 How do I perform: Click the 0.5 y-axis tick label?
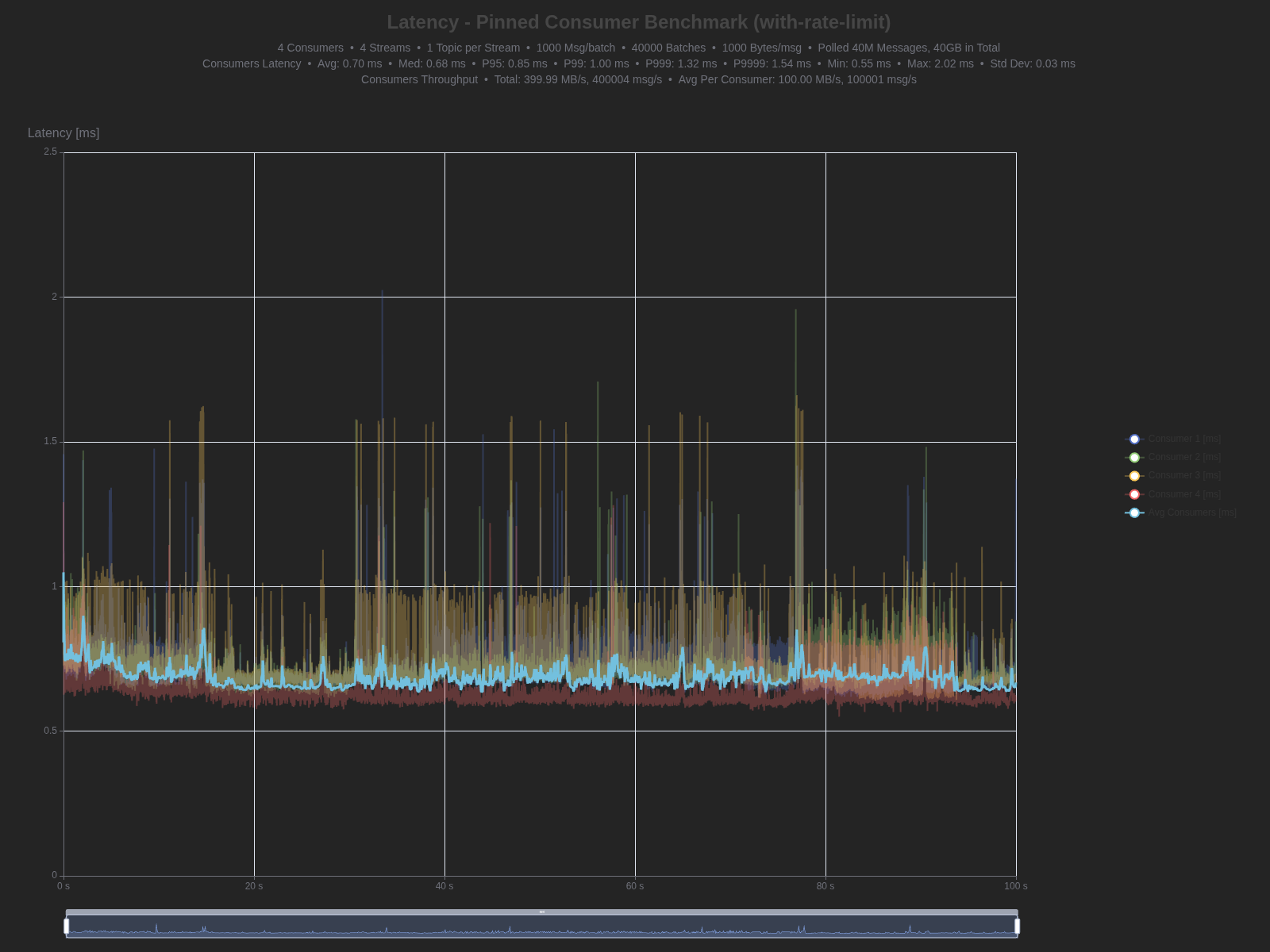51,731
